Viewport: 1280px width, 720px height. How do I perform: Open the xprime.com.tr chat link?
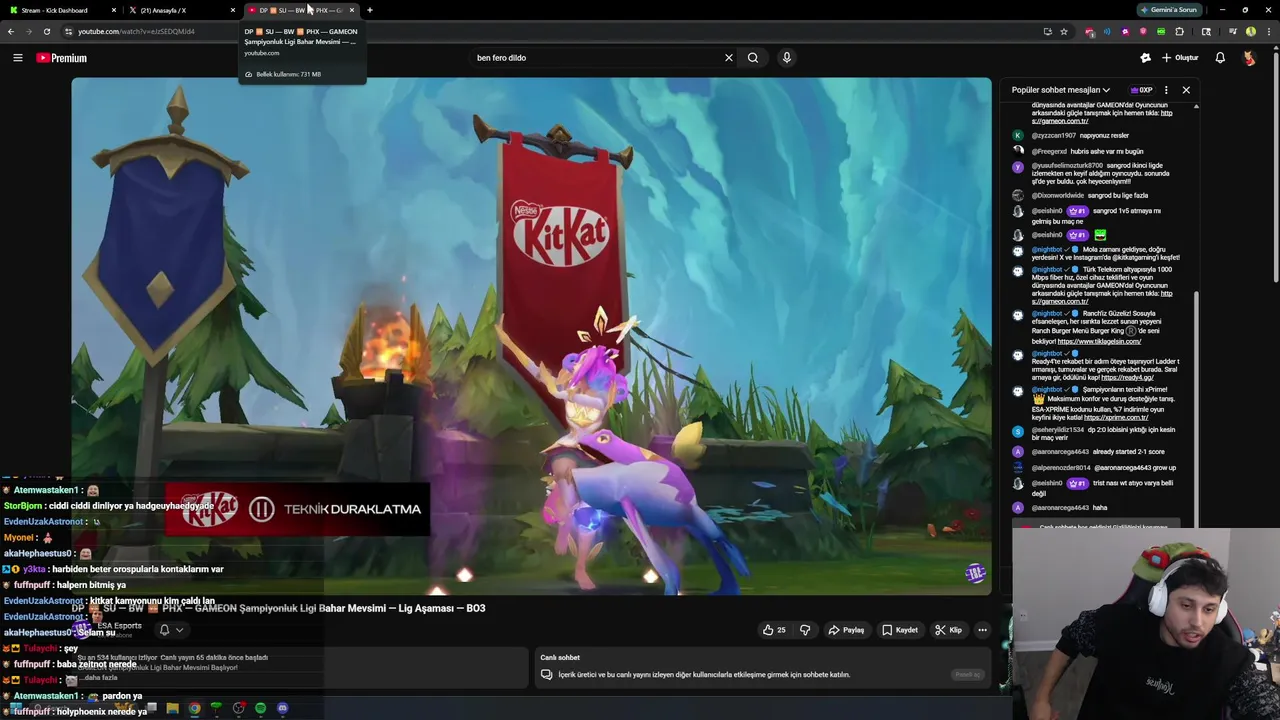1116,417
